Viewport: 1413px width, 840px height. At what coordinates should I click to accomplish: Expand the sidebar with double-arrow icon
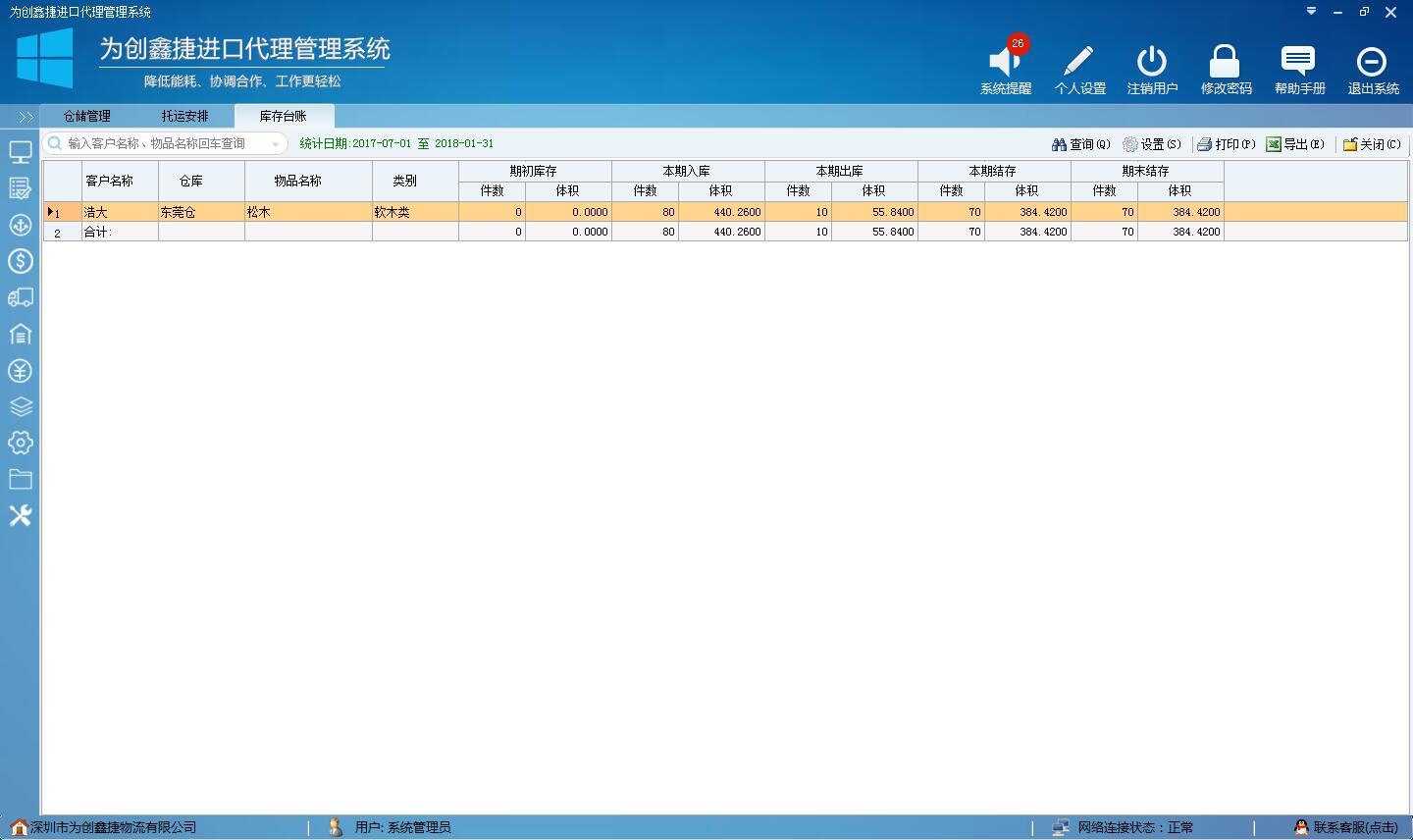(26, 117)
